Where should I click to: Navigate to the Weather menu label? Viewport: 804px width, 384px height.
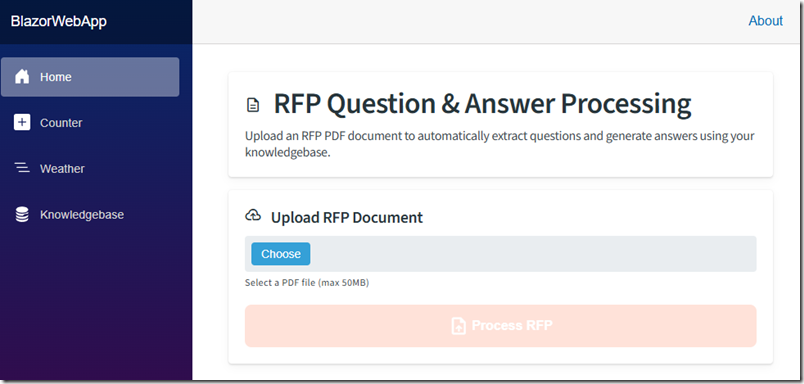pyautogui.click(x=63, y=169)
